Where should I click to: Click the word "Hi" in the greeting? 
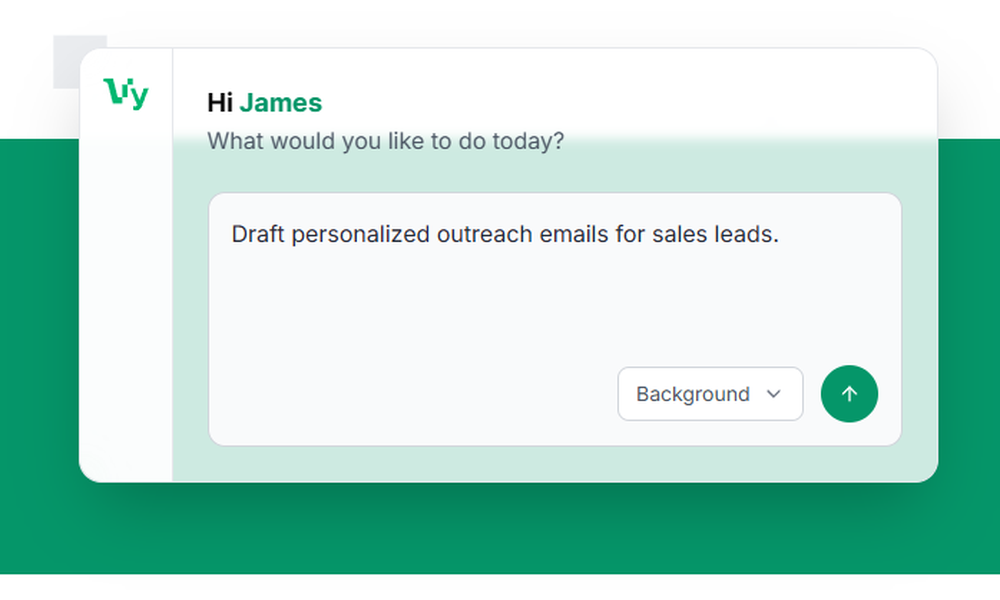[219, 103]
